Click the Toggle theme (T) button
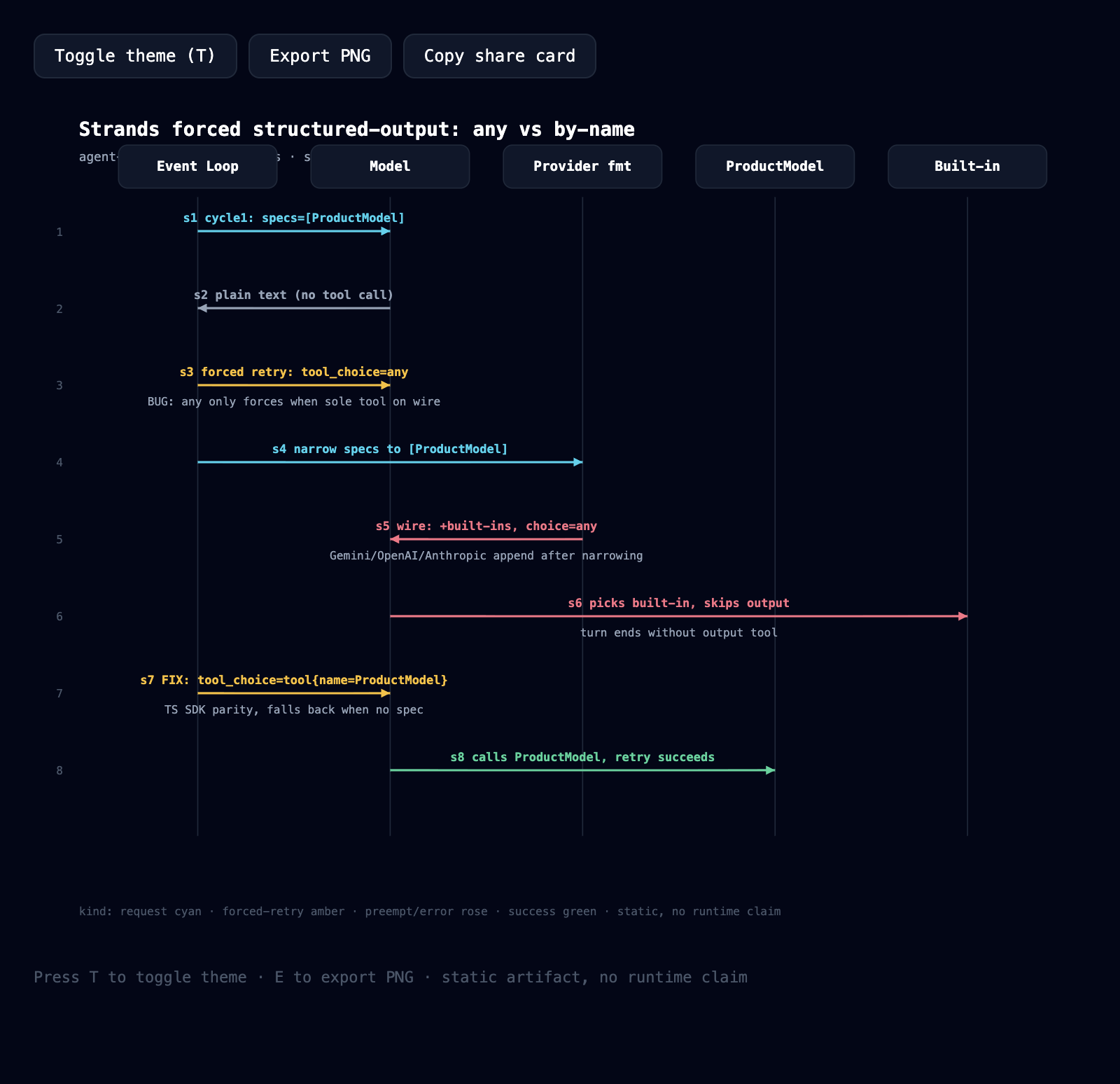 (135, 56)
